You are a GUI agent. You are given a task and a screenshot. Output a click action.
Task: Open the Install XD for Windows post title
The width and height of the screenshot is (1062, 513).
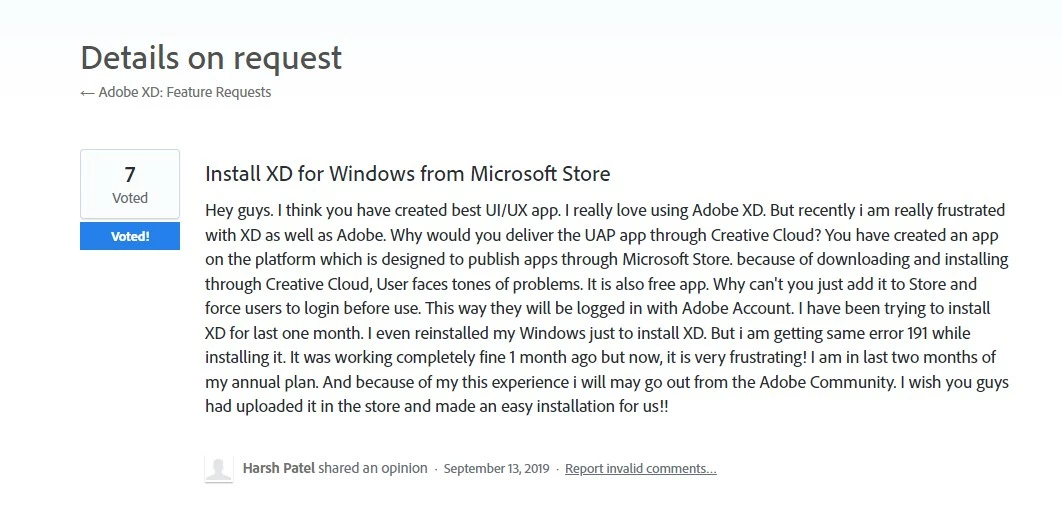[x=407, y=173]
